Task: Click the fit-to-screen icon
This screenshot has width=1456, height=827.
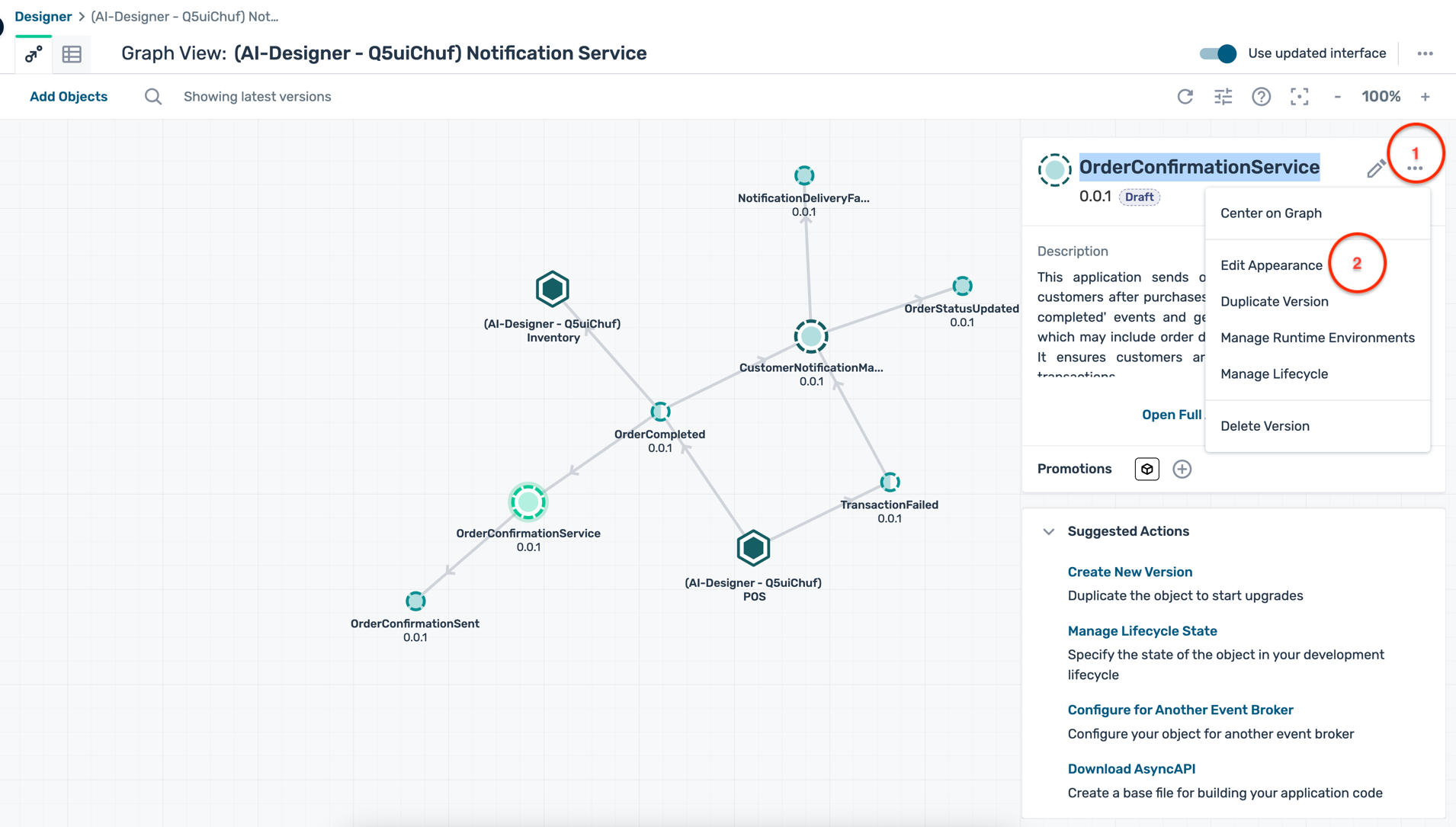Action: 1299,97
